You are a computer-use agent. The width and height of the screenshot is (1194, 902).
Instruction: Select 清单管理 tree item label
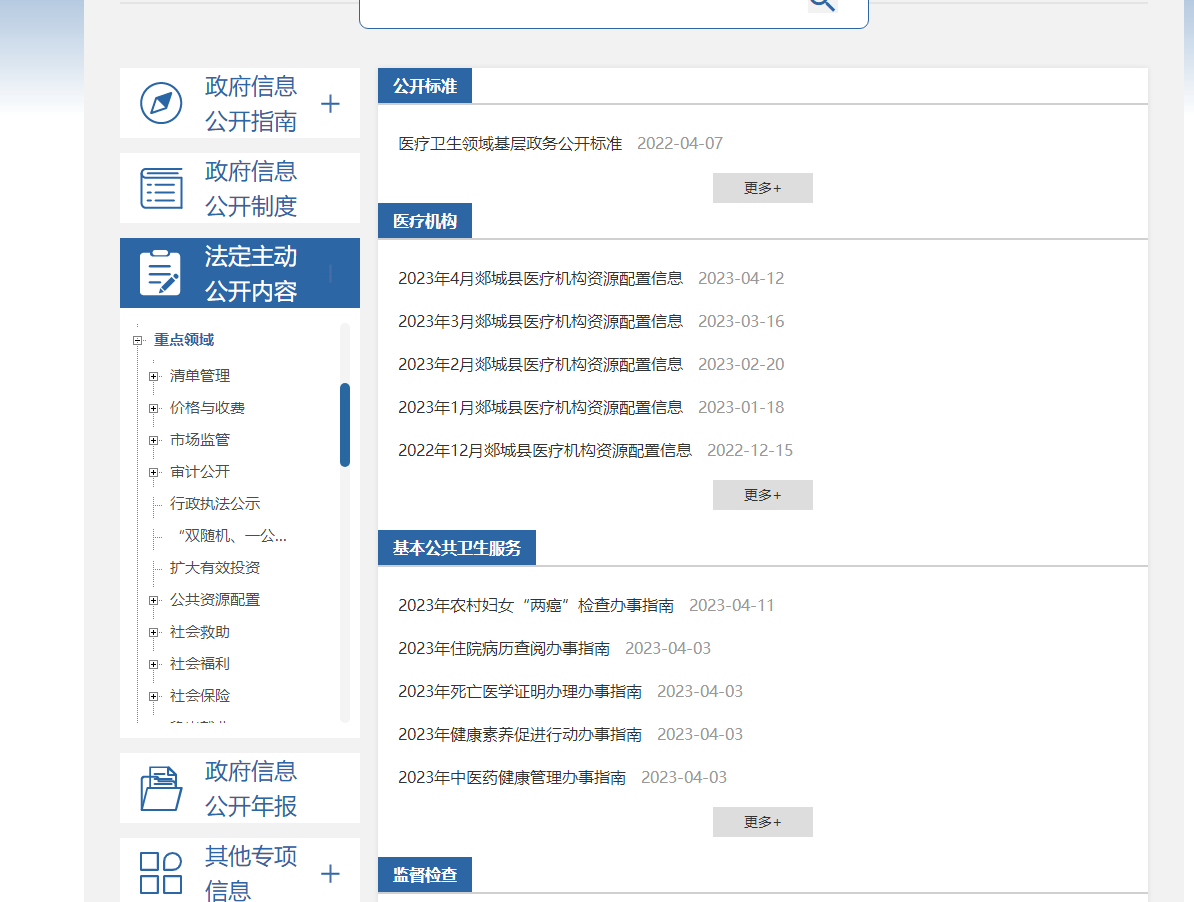[200, 376]
